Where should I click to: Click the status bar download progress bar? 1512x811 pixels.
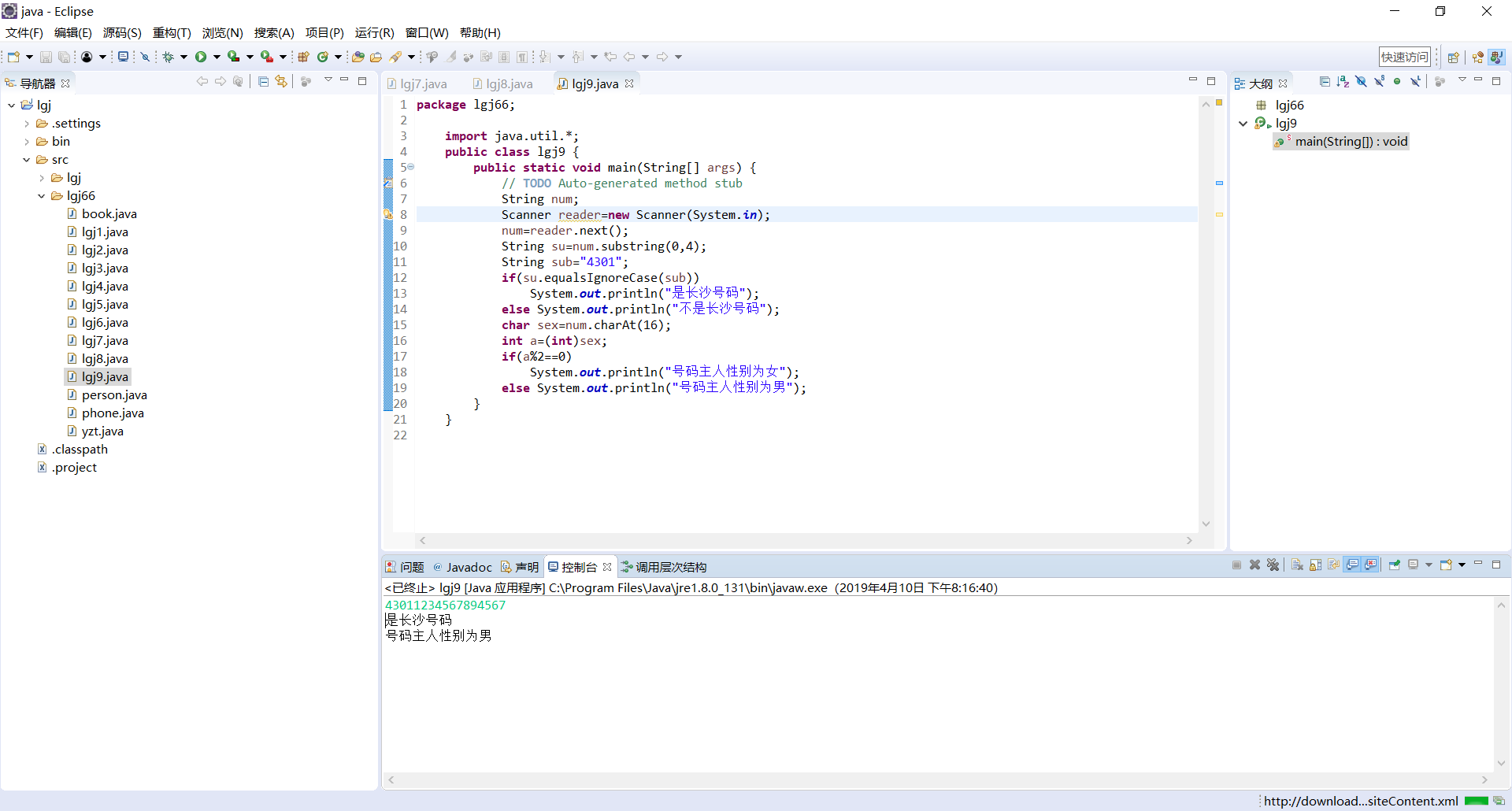(x=1476, y=801)
